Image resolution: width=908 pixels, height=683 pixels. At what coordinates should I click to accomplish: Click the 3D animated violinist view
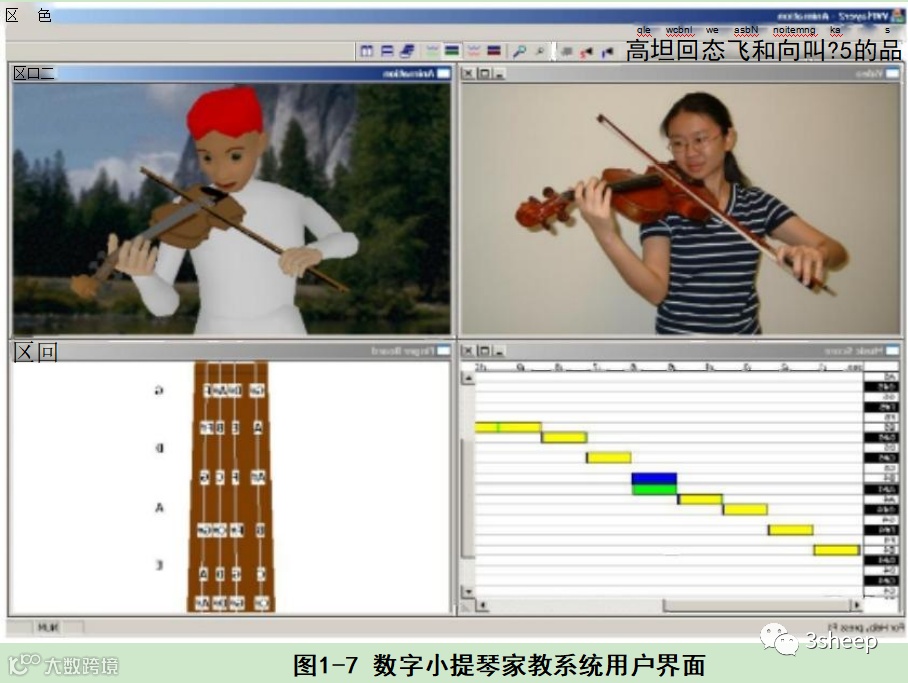click(x=232, y=209)
